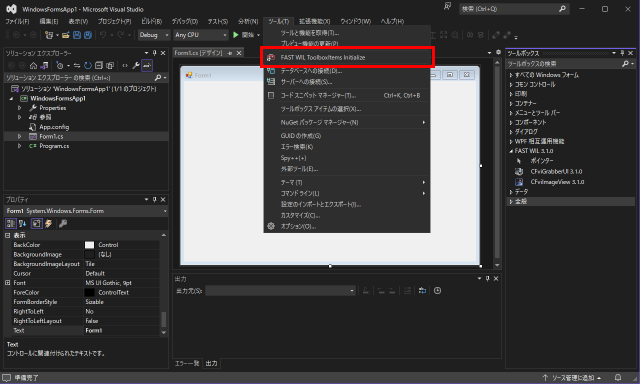Click the Code Snippet Manager menu icon

271,95
